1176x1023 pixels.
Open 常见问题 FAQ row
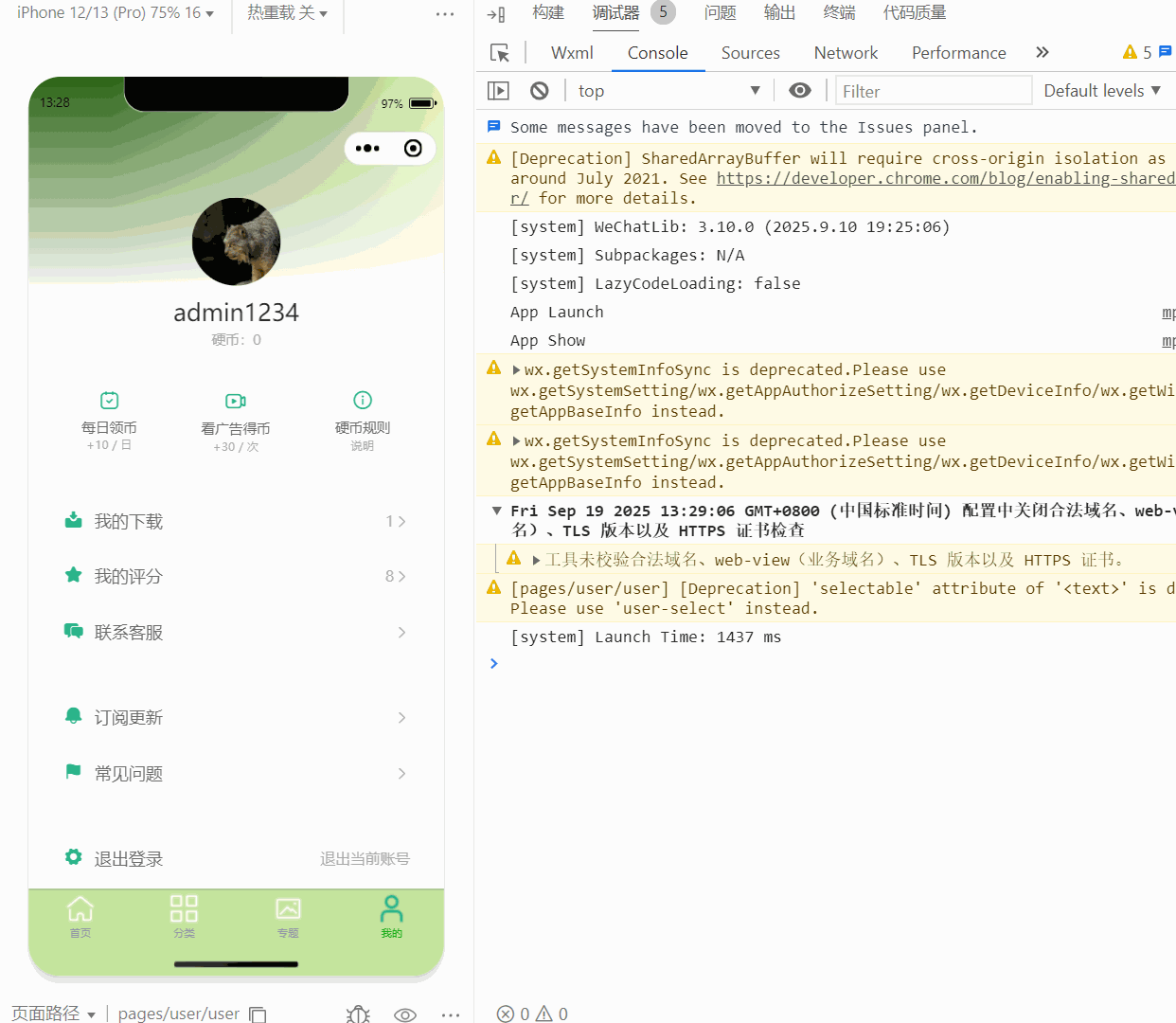237,774
